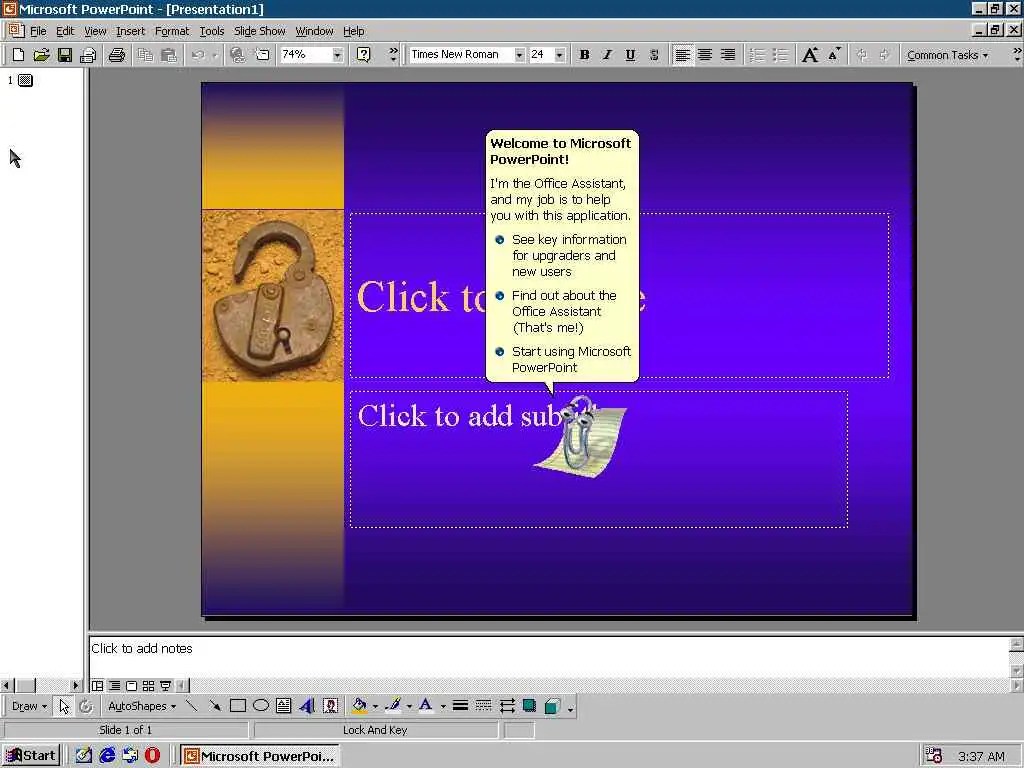
Task: Click the Windows Start button
Action: [31, 756]
